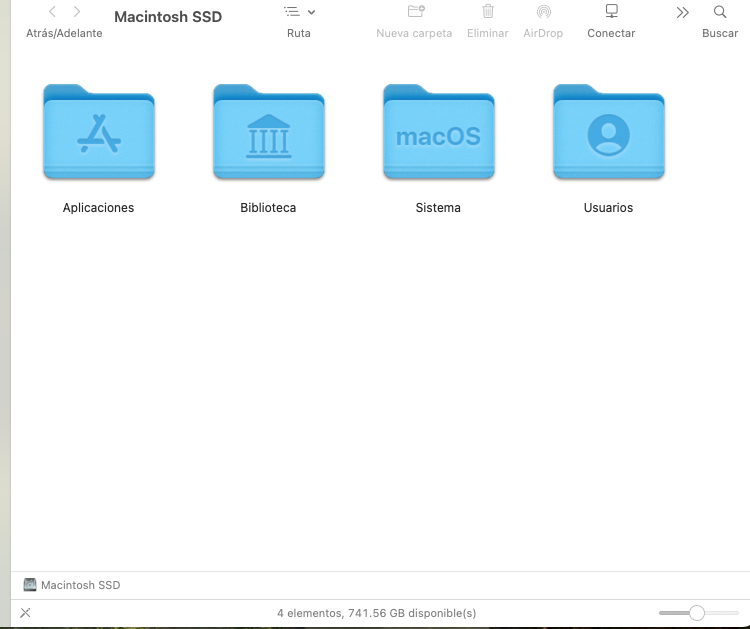
Task: Click the crossed tool icon in status bar
Action: 25,613
